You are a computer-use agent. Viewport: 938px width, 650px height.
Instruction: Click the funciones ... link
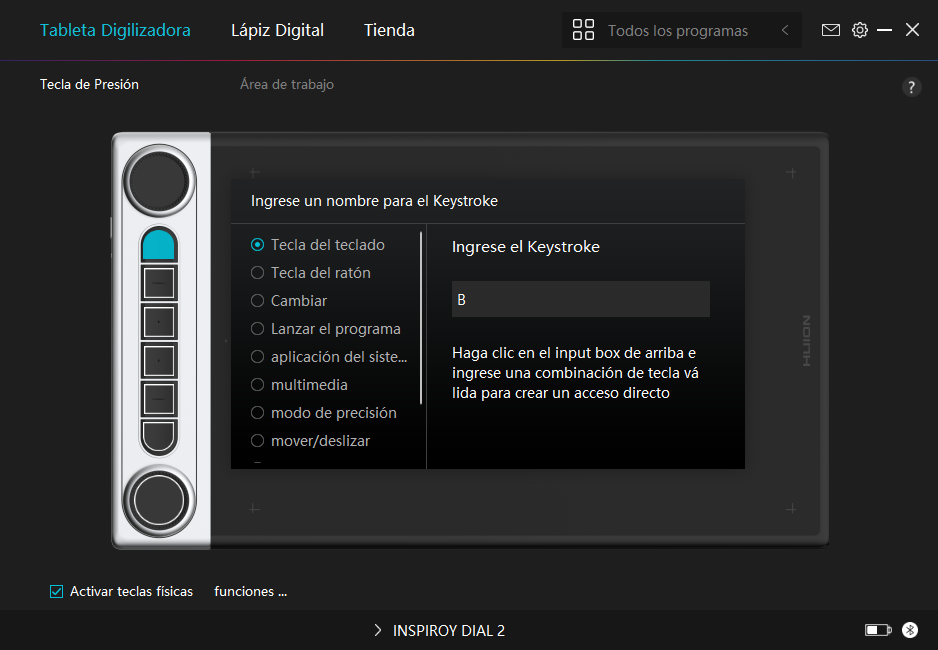click(x=250, y=591)
